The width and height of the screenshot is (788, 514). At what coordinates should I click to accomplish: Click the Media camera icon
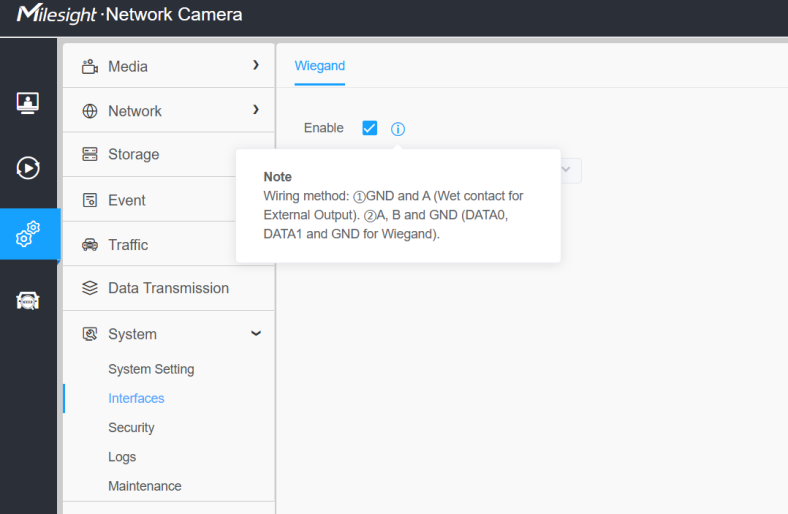click(x=90, y=66)
